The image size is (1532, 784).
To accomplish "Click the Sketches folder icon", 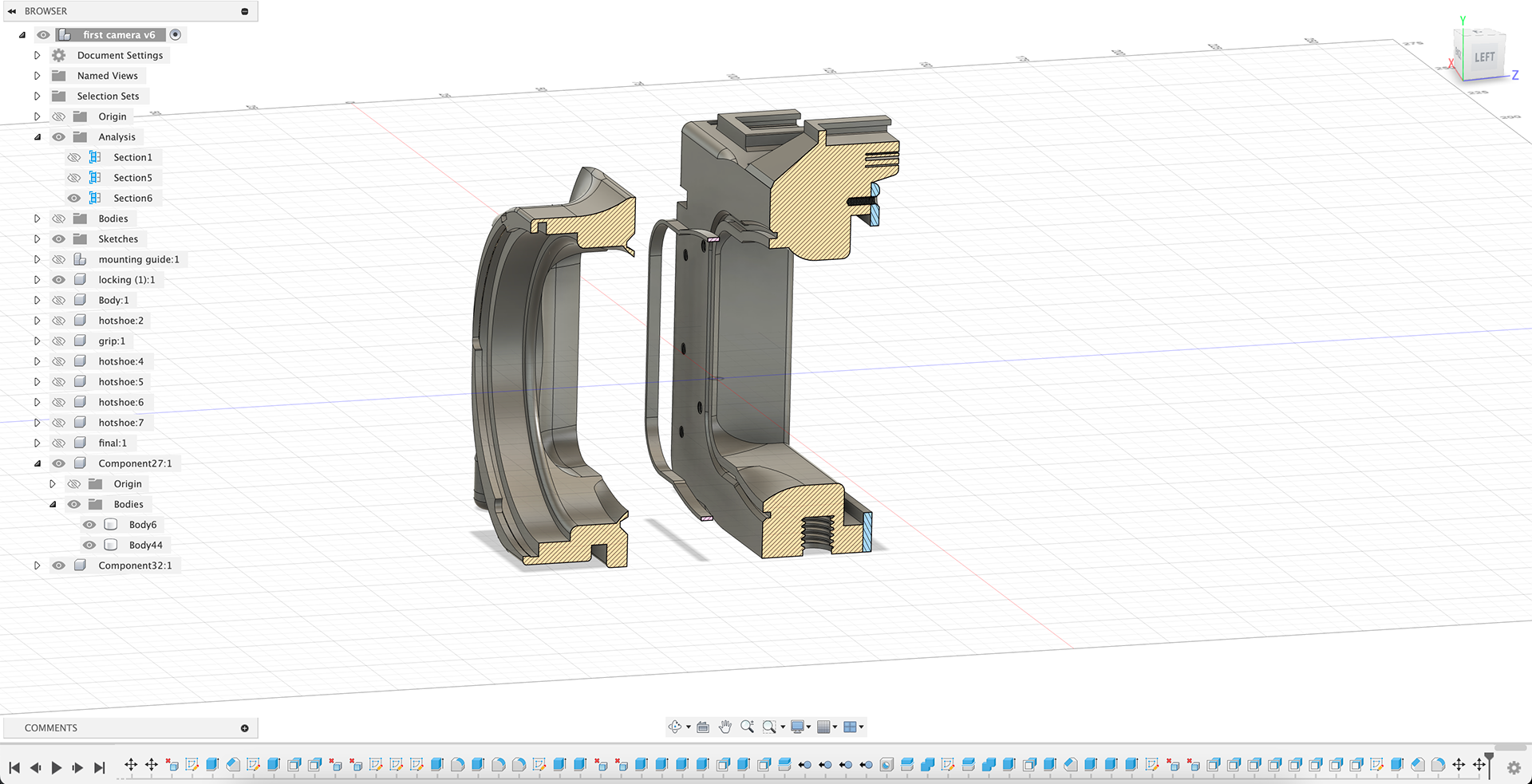I will (x=80, y=239).
